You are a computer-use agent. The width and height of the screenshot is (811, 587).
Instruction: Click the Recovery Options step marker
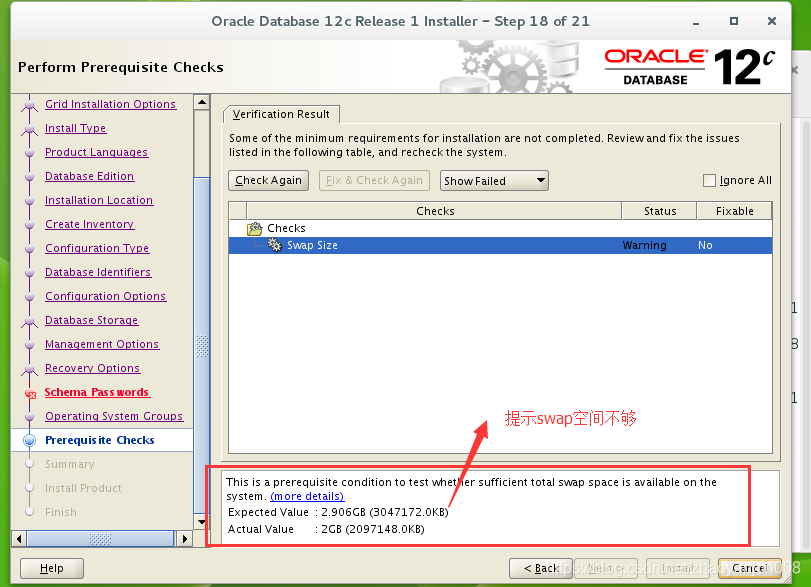pyautogui.click(x=29, y=369)
